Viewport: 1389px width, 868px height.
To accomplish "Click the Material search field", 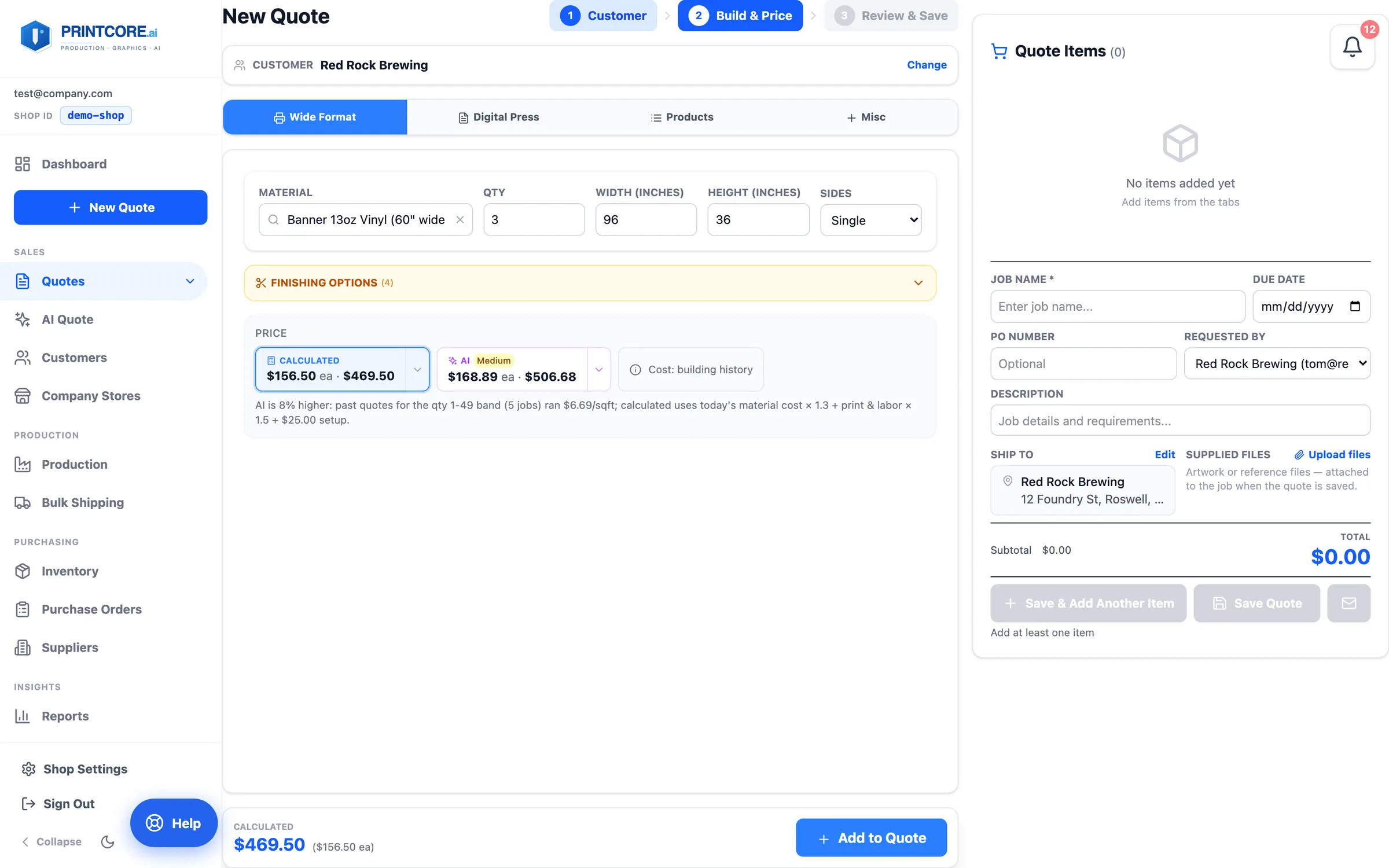I will tap(366, 220).
